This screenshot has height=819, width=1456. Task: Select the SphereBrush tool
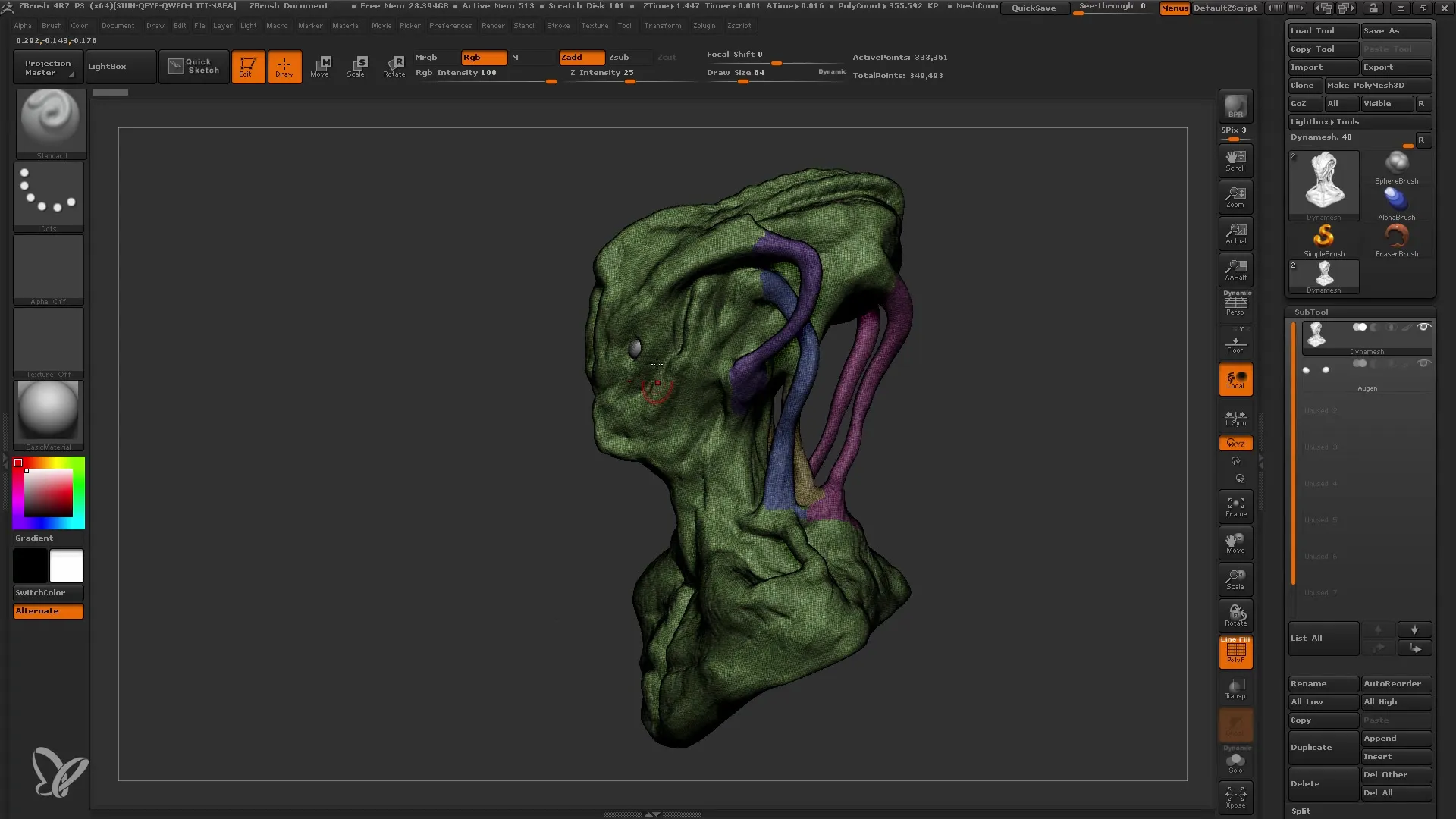point(1396,168)
